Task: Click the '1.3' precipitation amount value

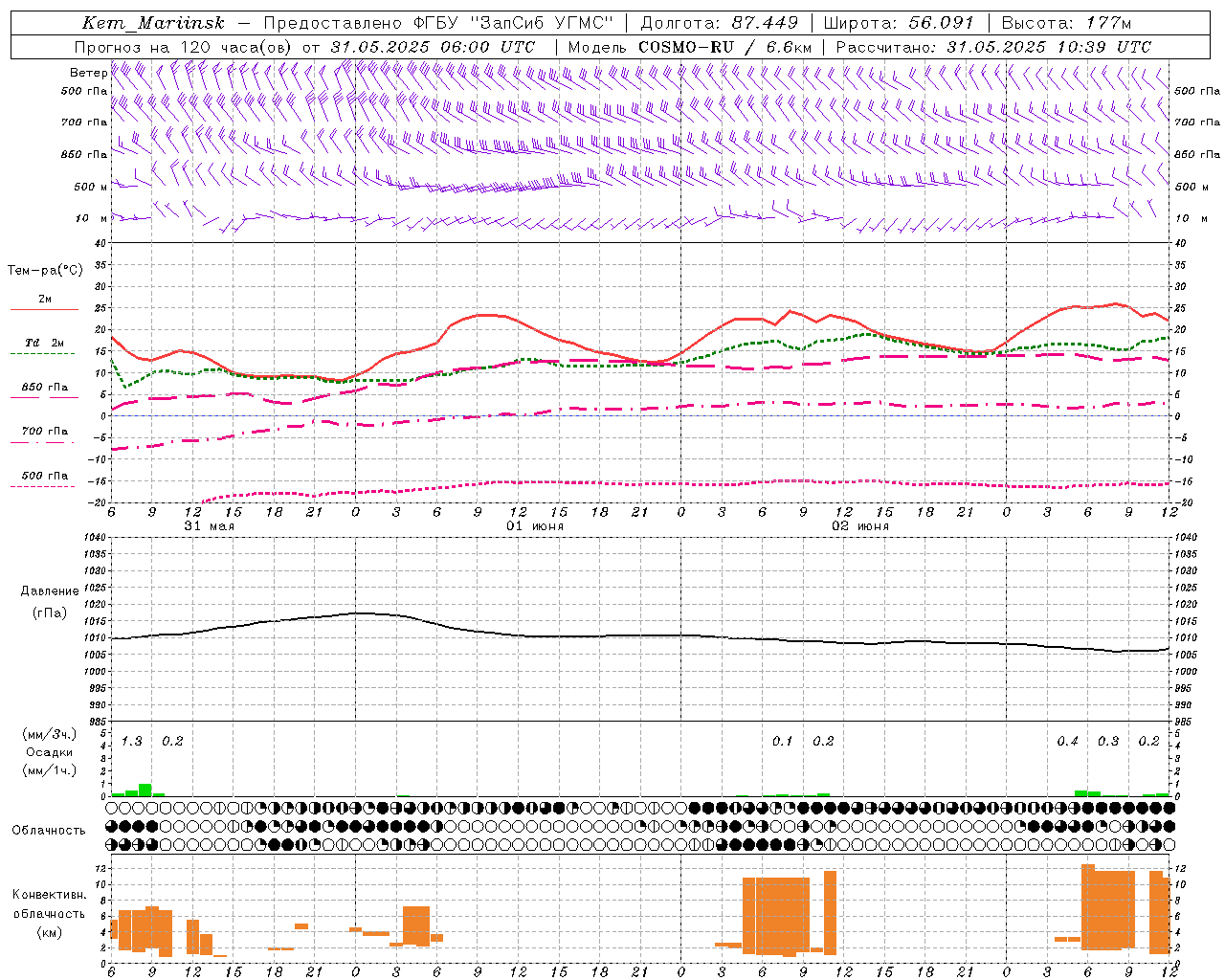Action: pyautogui.click(x=132, y=742)
